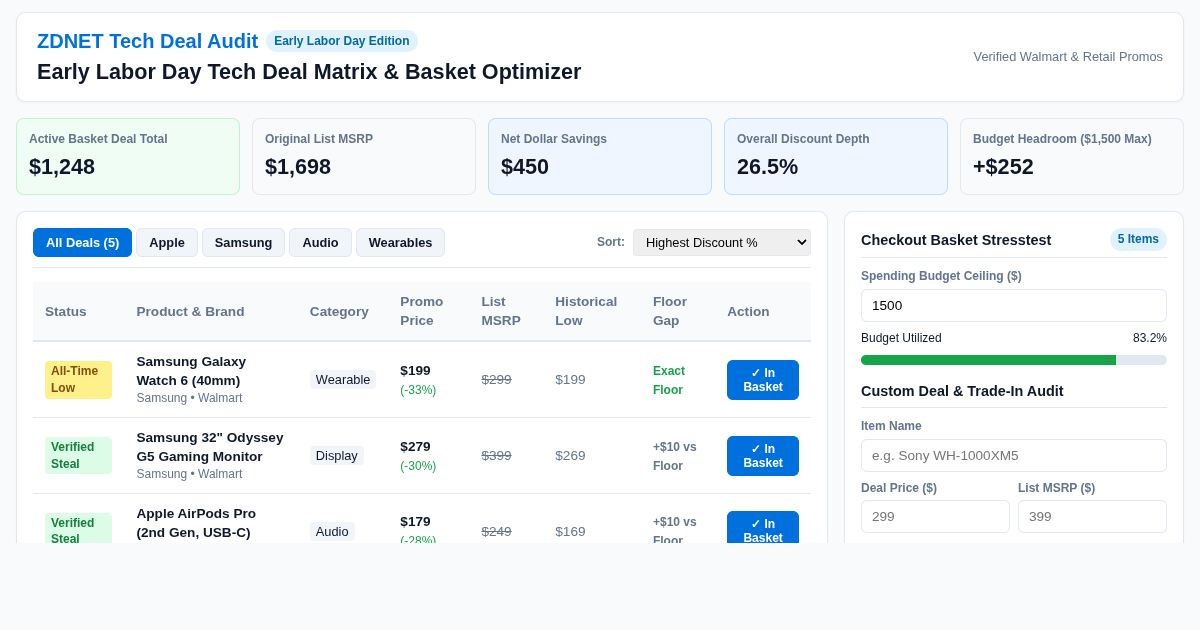Click the 83.2% budget utilized value

point(1150,338)
